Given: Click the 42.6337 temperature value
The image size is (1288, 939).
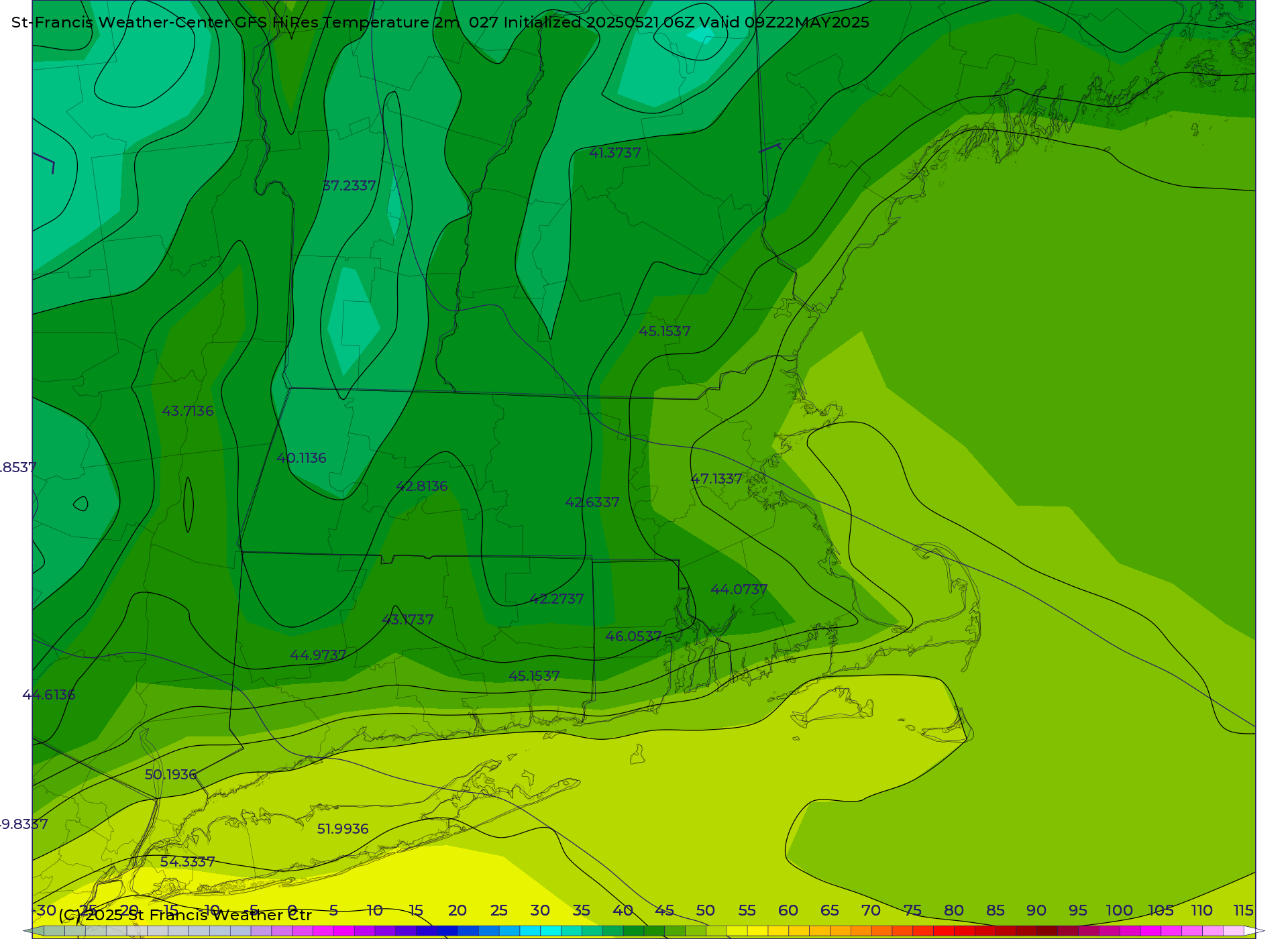Looking at the screenshot, I should (x=592, y=502).
